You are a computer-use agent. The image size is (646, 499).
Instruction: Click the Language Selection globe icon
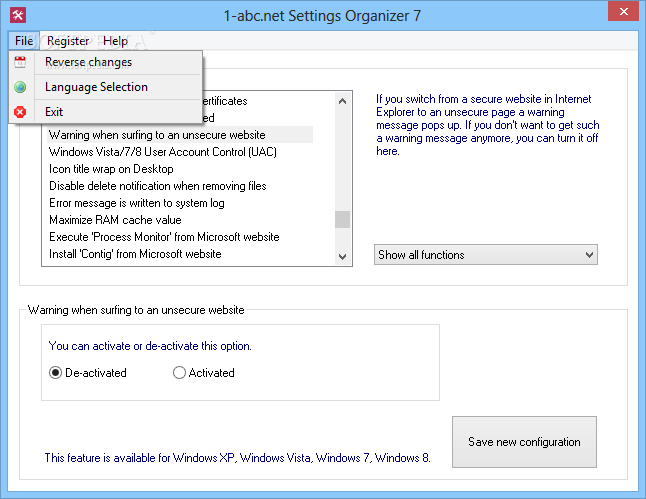pyautogui.click(x=20, y=87)
